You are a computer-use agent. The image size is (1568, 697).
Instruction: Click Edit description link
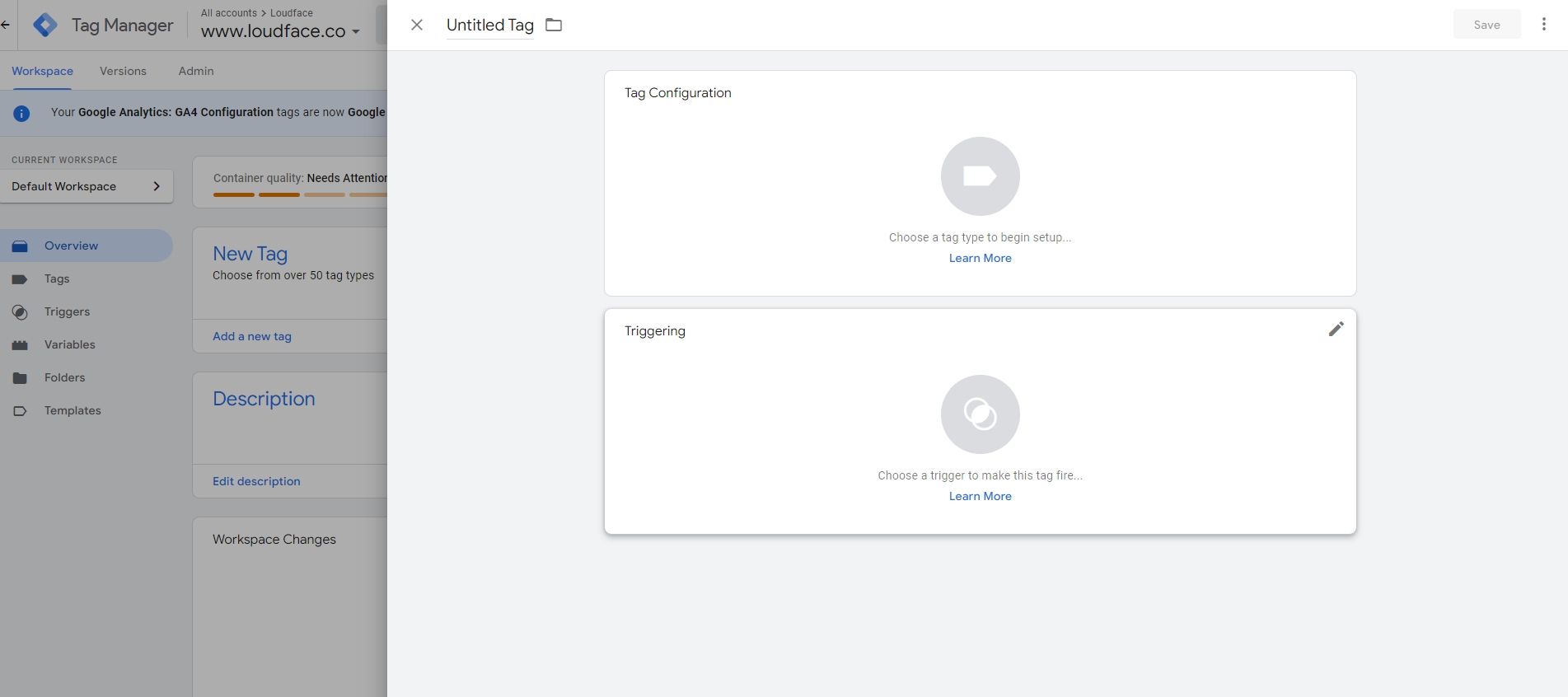256,481
